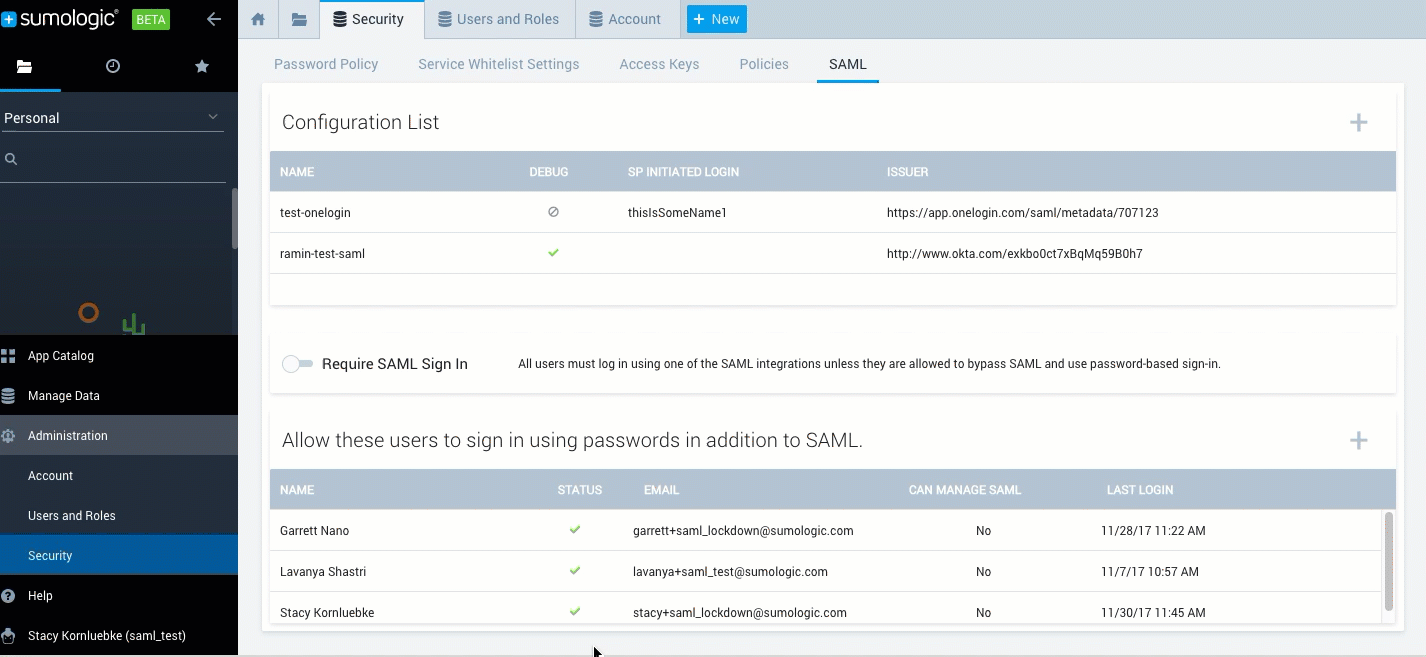Viewport: 1426px width, 657px height.
Task: Enable the Require SAML Sign In toggle
Action: coord(298,364)
